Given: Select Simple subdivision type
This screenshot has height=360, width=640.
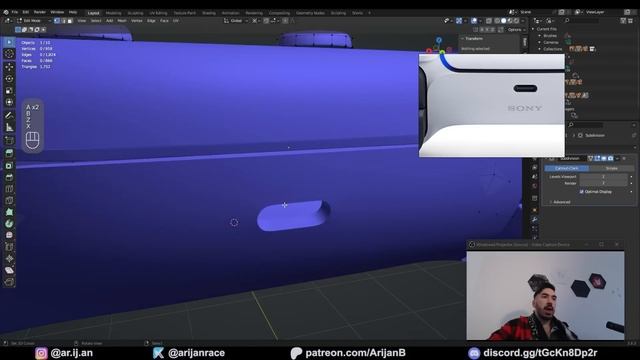Looking at the screenshot, I should tap(611, 168).
